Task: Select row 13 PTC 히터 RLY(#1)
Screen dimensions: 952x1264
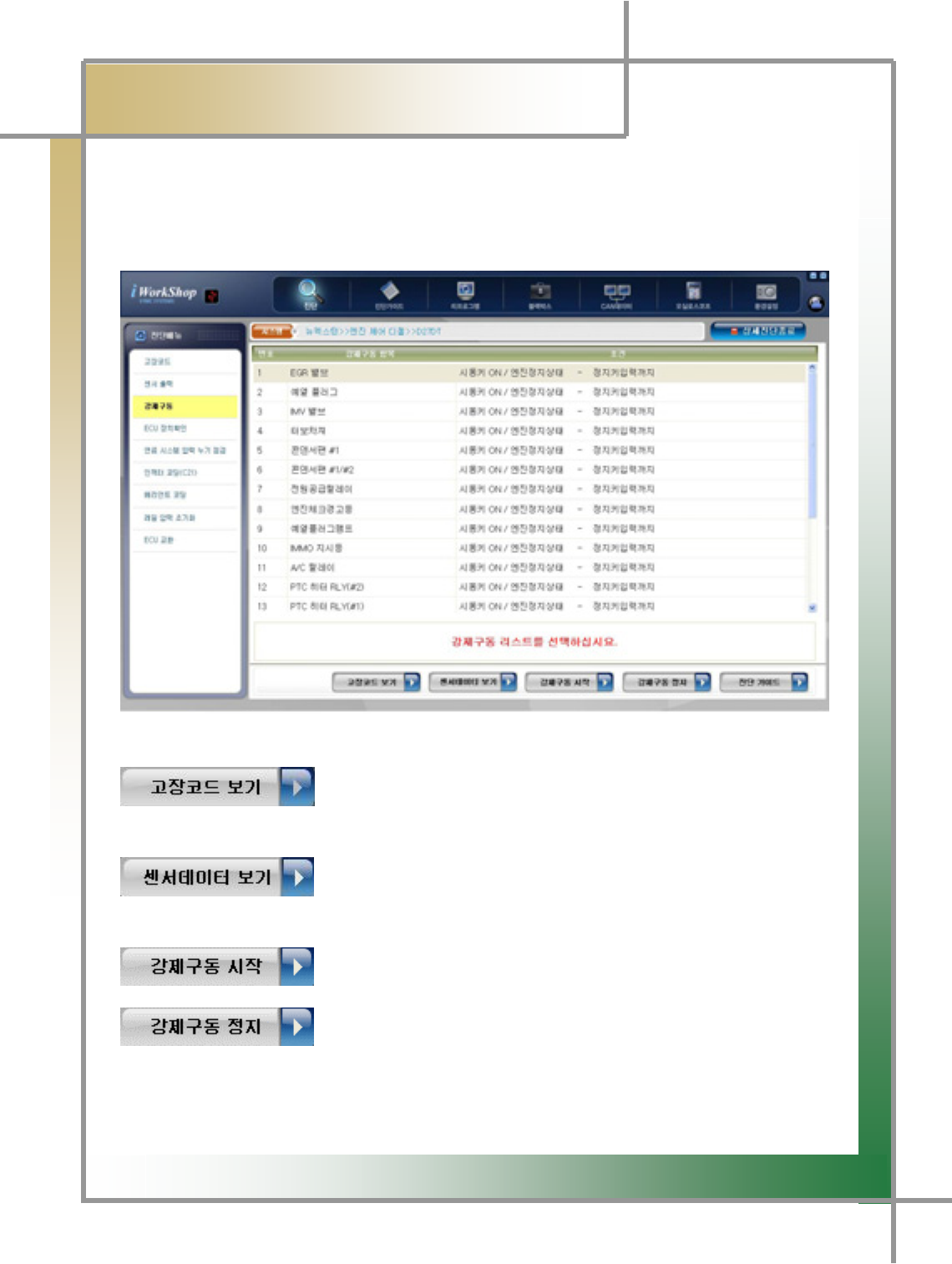Action: [x=529, y=607]
